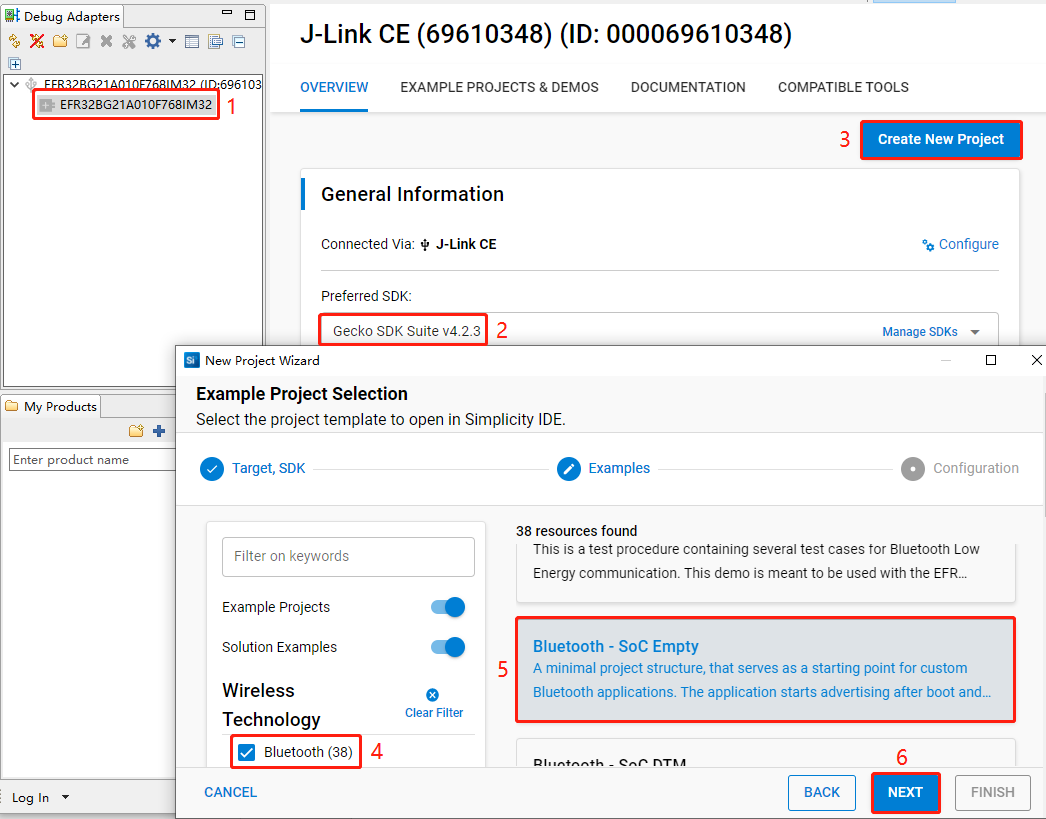Open the gear icon dropdown arrow in Debug Adapters
This screenshot has width=1046, height=819.
pos(170,41)
